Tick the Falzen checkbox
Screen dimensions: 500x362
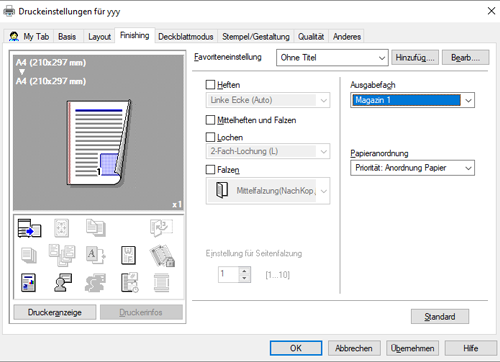click(210, 170)
